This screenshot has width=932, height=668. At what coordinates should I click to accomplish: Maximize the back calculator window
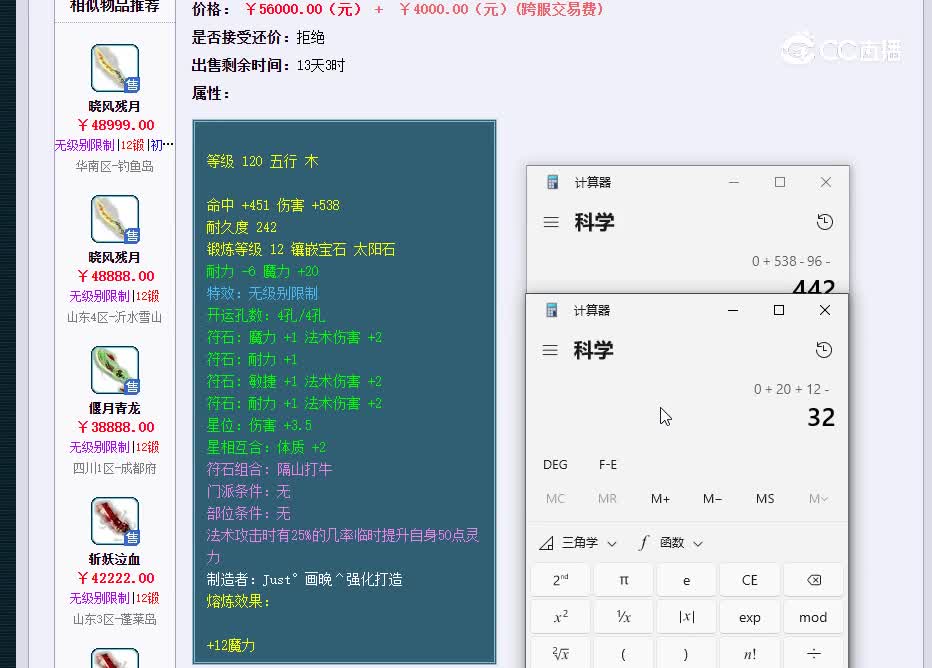pyautogui.click(x=780, y=182)
